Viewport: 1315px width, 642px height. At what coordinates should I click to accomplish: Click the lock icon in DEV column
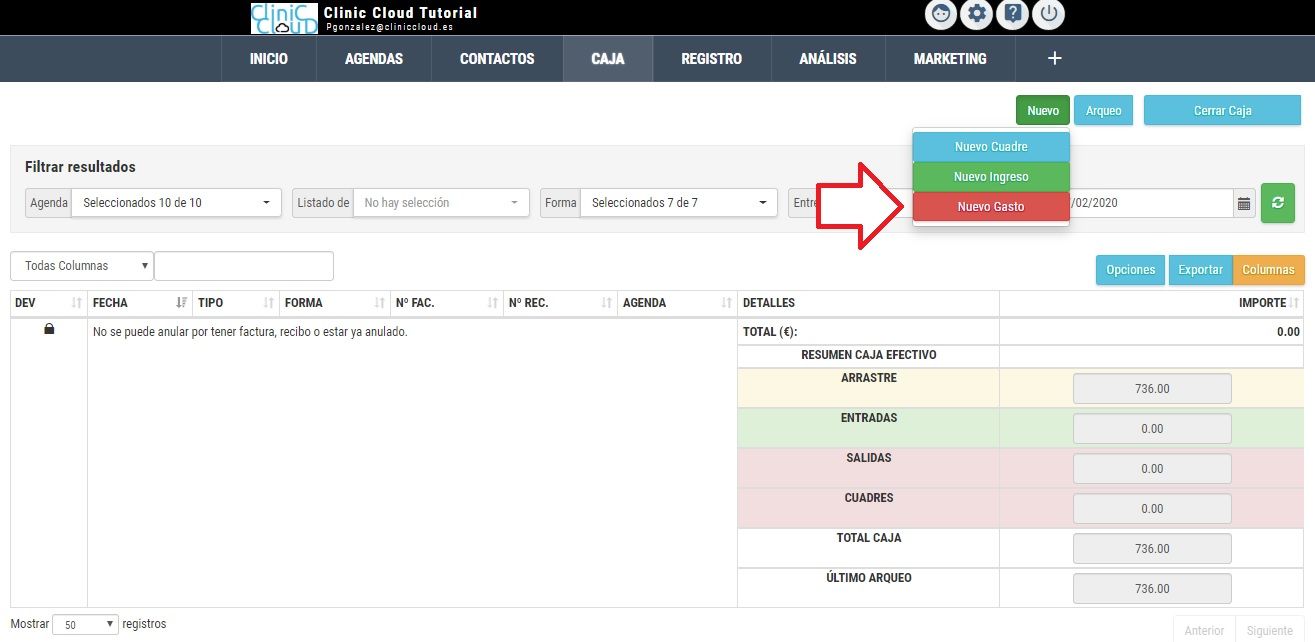coord(49,330)
